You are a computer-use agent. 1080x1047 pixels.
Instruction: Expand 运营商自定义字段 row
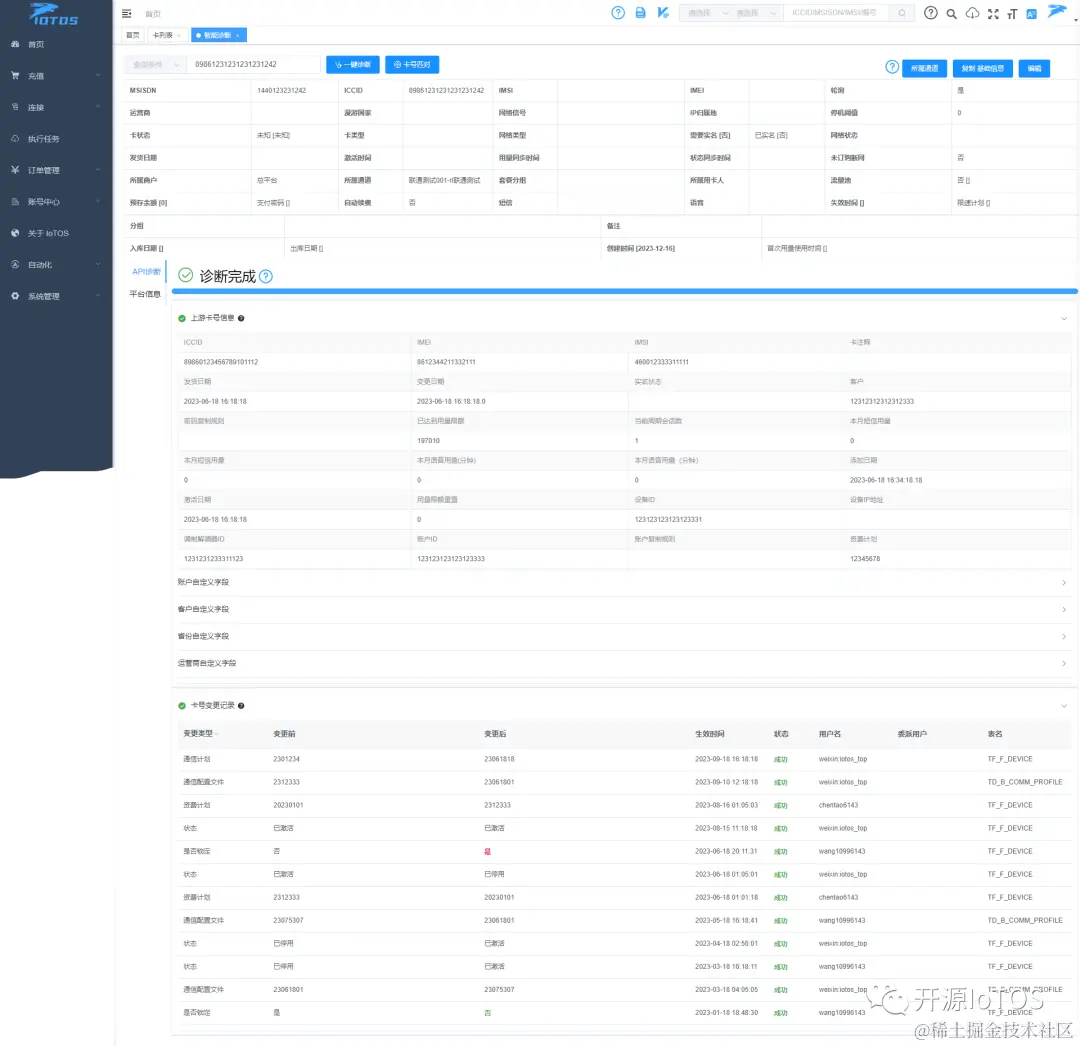[623, 663]
